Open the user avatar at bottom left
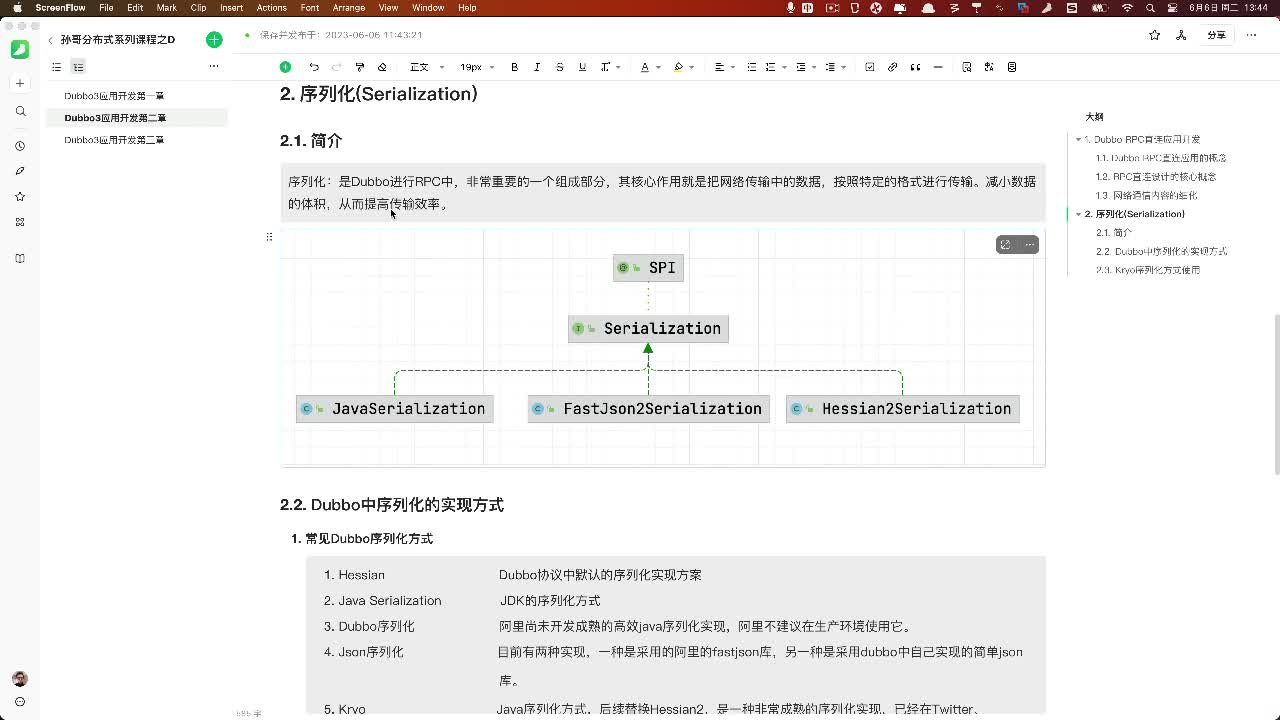 [x=20, y=679]
